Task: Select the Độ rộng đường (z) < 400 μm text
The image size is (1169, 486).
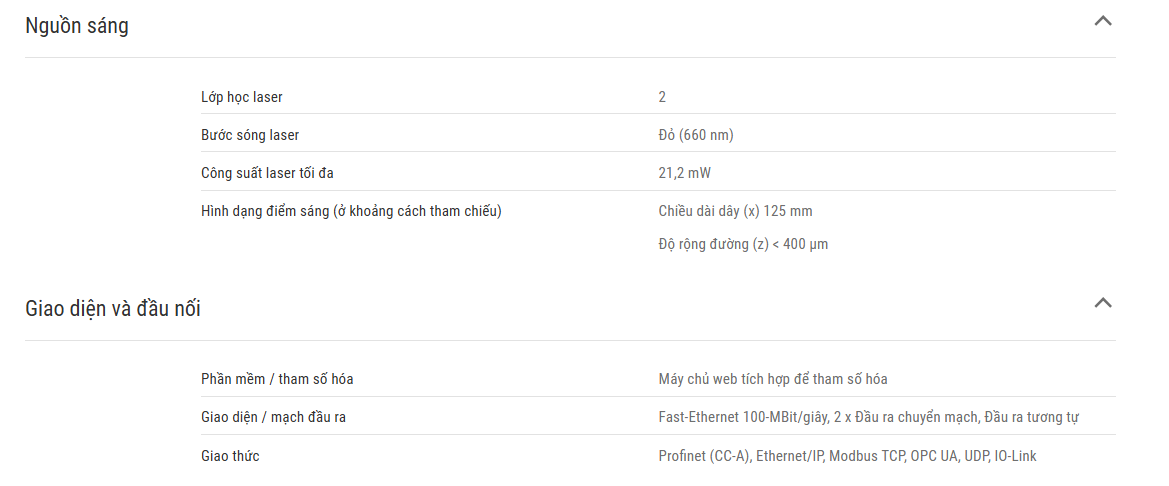Action: coord(743,244)
